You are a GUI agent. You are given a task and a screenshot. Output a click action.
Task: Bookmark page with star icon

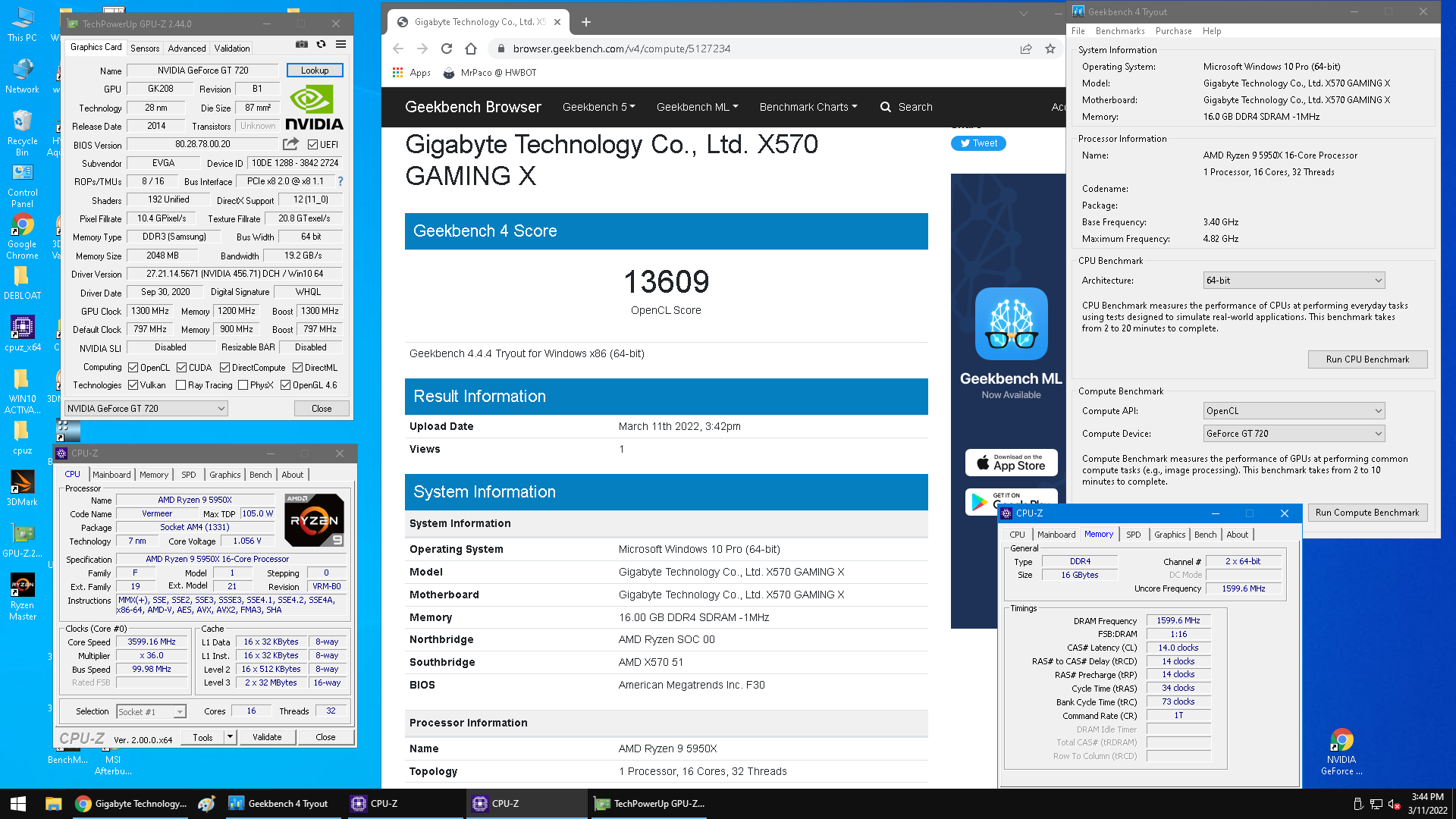(1050, 49)
